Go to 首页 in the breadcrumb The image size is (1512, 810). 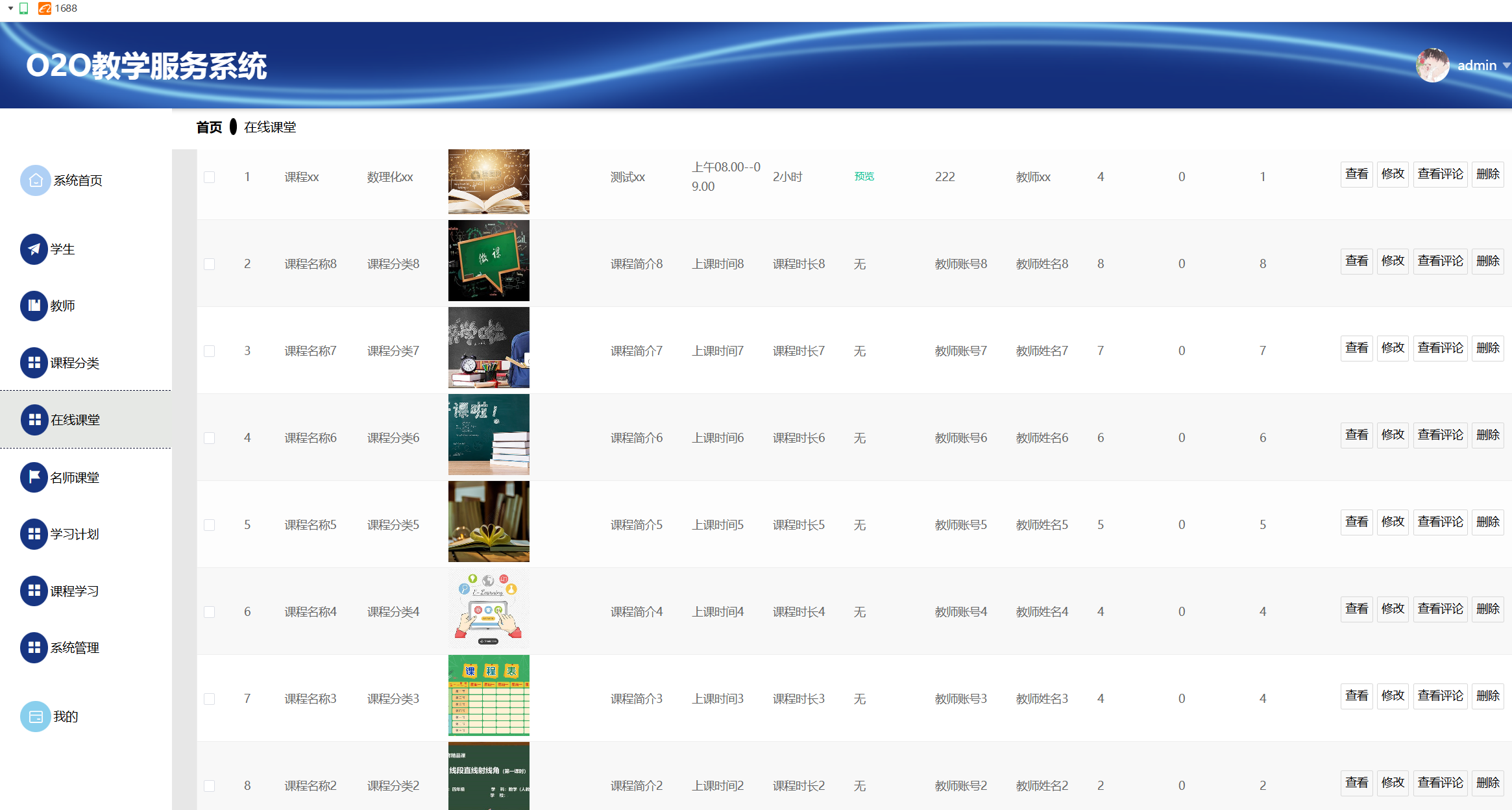click(x=209, y=127)
